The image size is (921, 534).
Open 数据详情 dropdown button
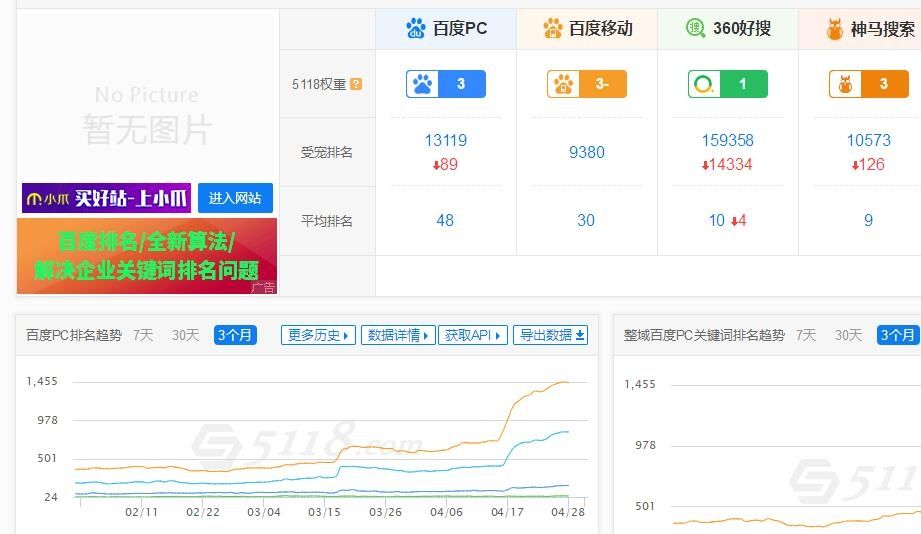point(398,335)
